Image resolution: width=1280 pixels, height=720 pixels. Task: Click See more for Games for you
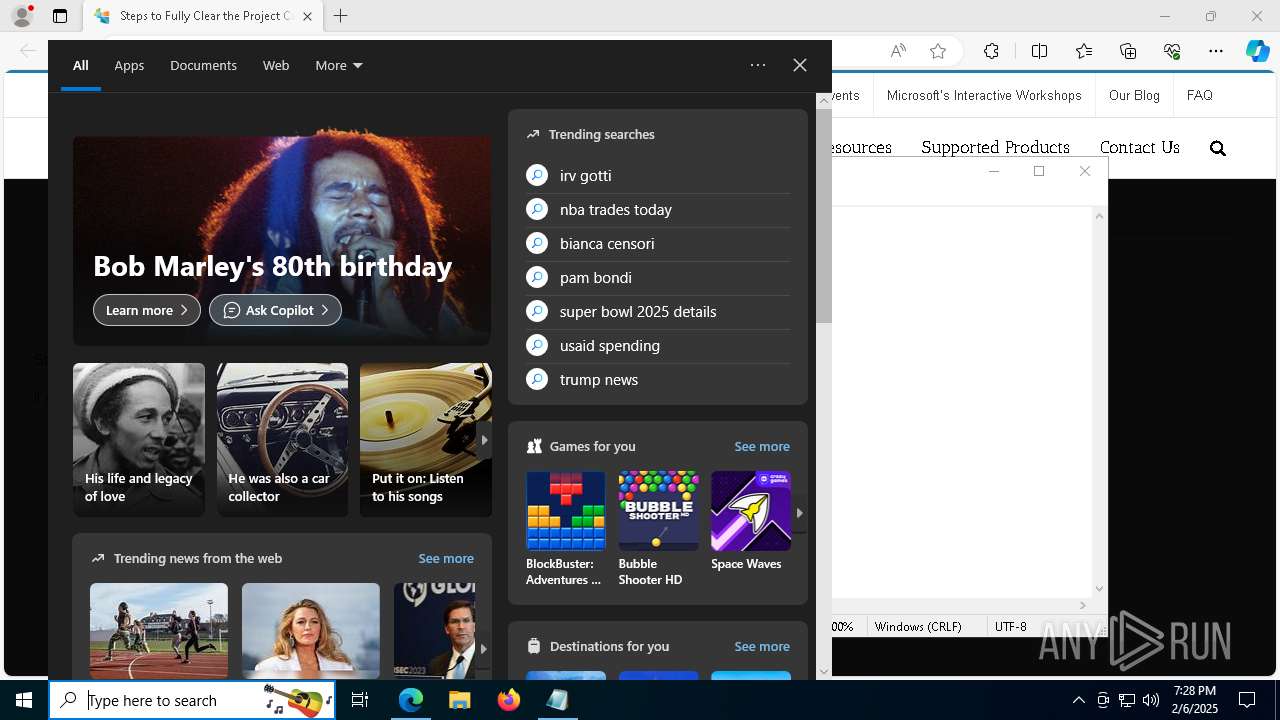pyautogui.click(x=762, y=446)
